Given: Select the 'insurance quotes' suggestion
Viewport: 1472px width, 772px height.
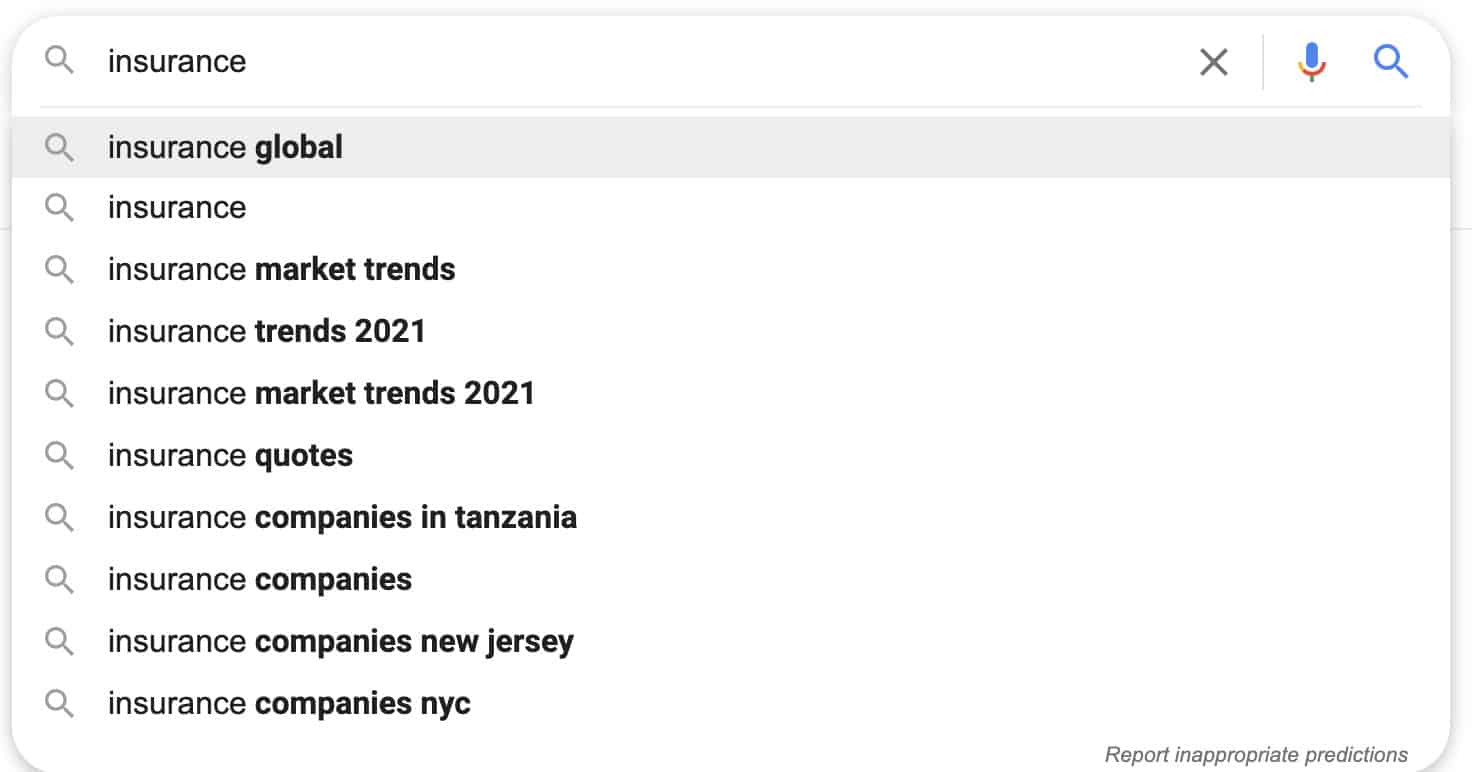Looking at the screenshot, I should 229,455.
